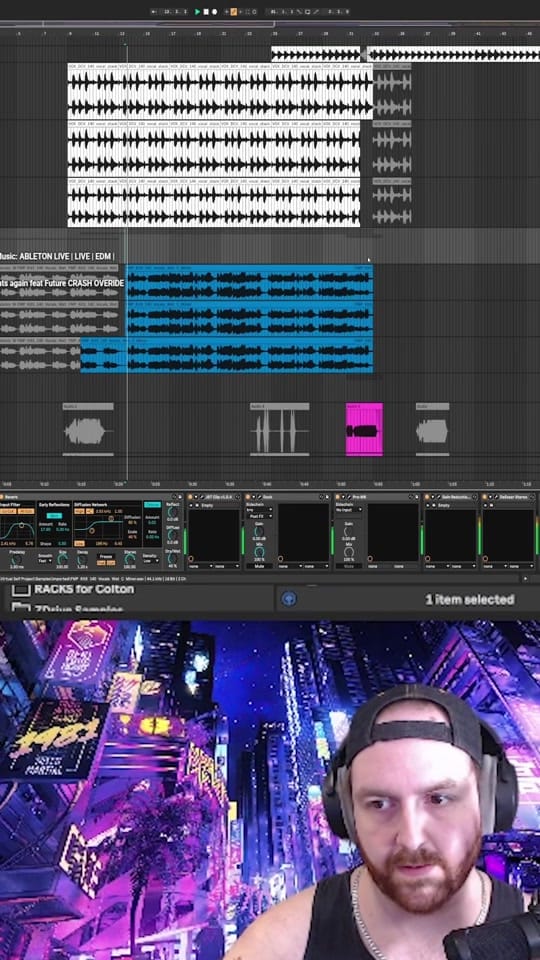Select the RACKS for Colton folder name

84,589
